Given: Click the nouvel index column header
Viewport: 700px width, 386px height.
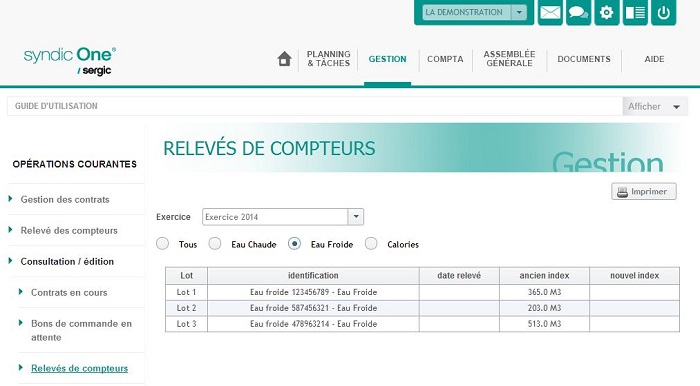Looking at the screenshot, I should pos(634,276).
